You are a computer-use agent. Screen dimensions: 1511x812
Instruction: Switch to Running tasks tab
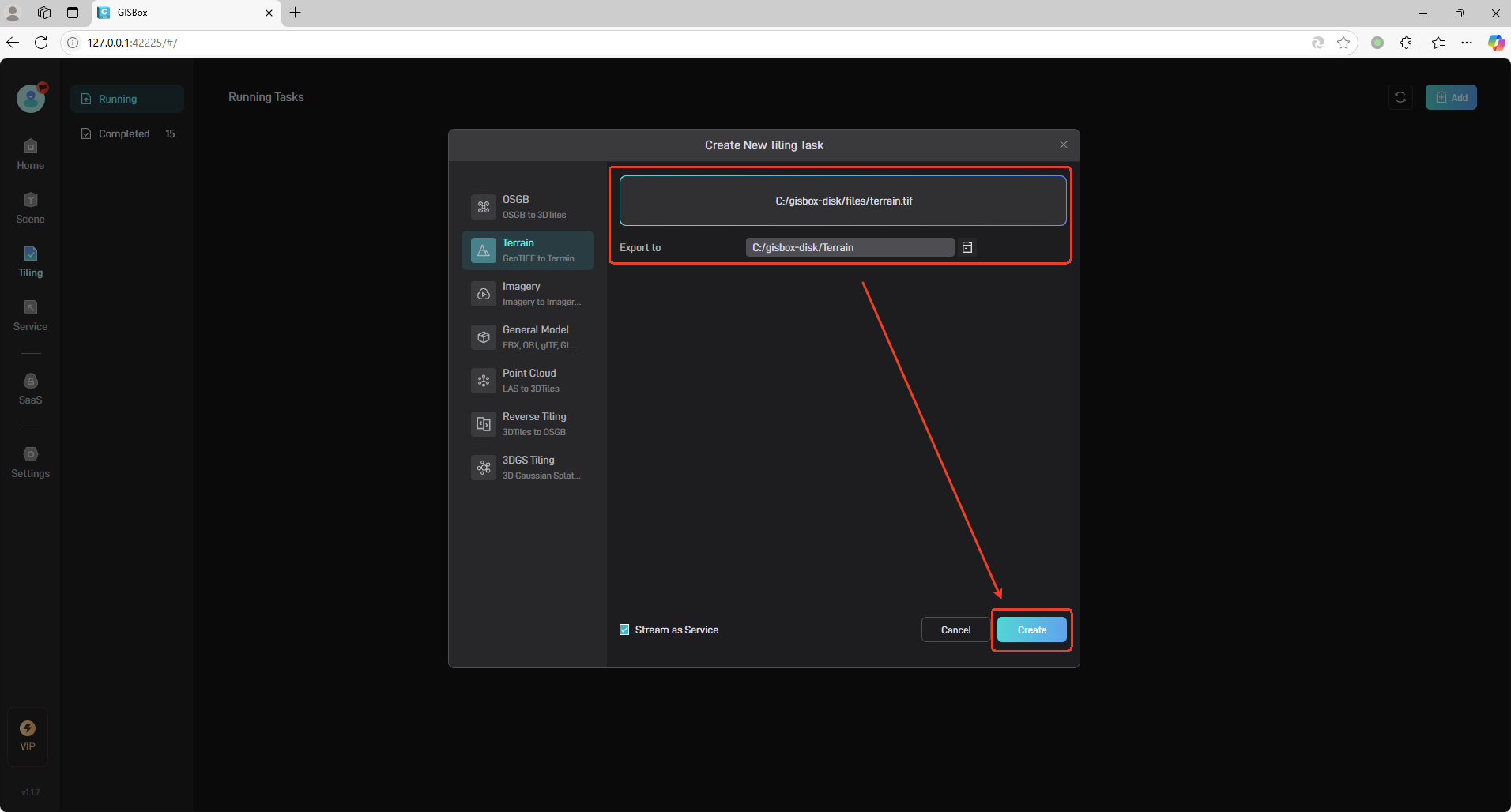click(126, 99)
